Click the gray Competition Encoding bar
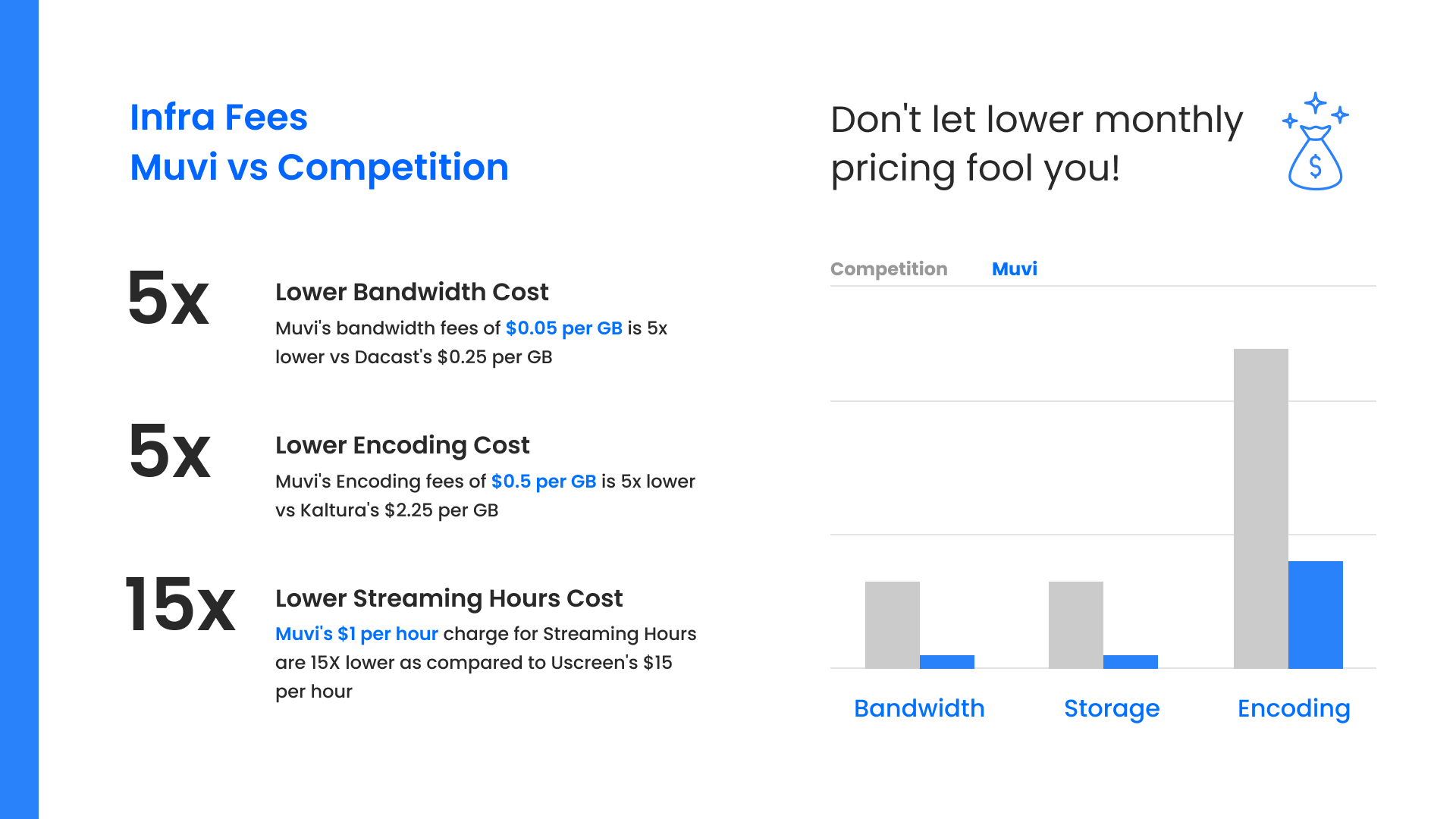The image size is (1456, 819). tap(1260, 508)
